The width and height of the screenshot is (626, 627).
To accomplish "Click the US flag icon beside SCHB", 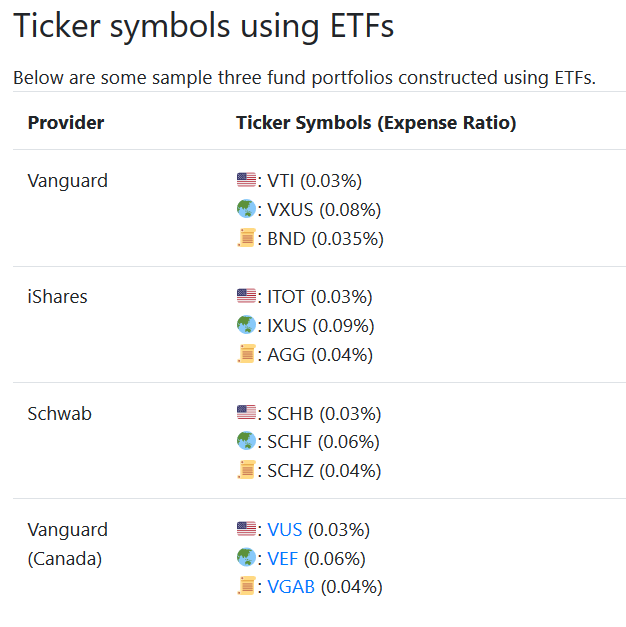I will (246, 413).
